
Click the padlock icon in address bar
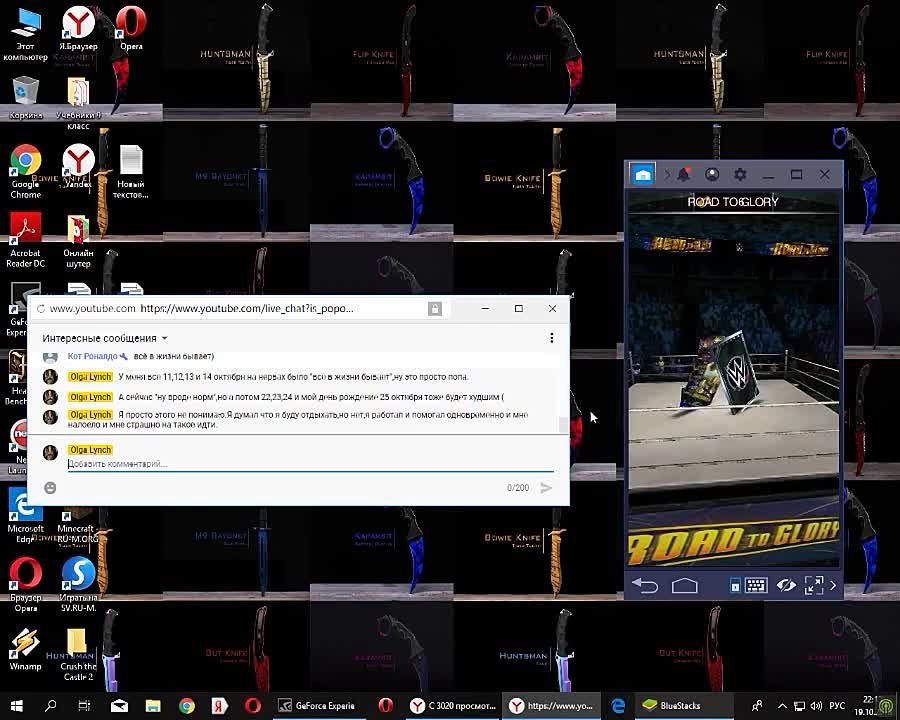tap(435, 309)
